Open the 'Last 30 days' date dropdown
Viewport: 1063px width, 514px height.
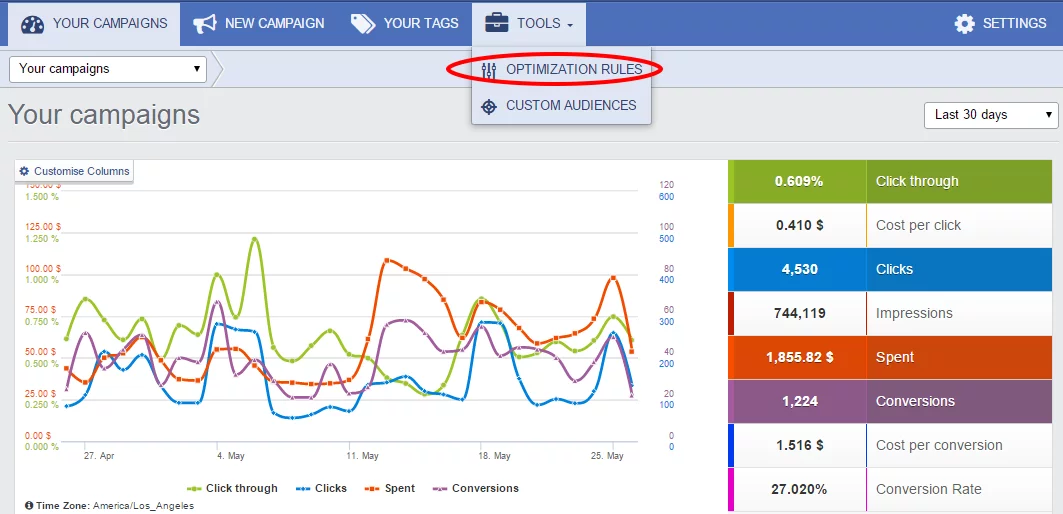coord(990,115)
